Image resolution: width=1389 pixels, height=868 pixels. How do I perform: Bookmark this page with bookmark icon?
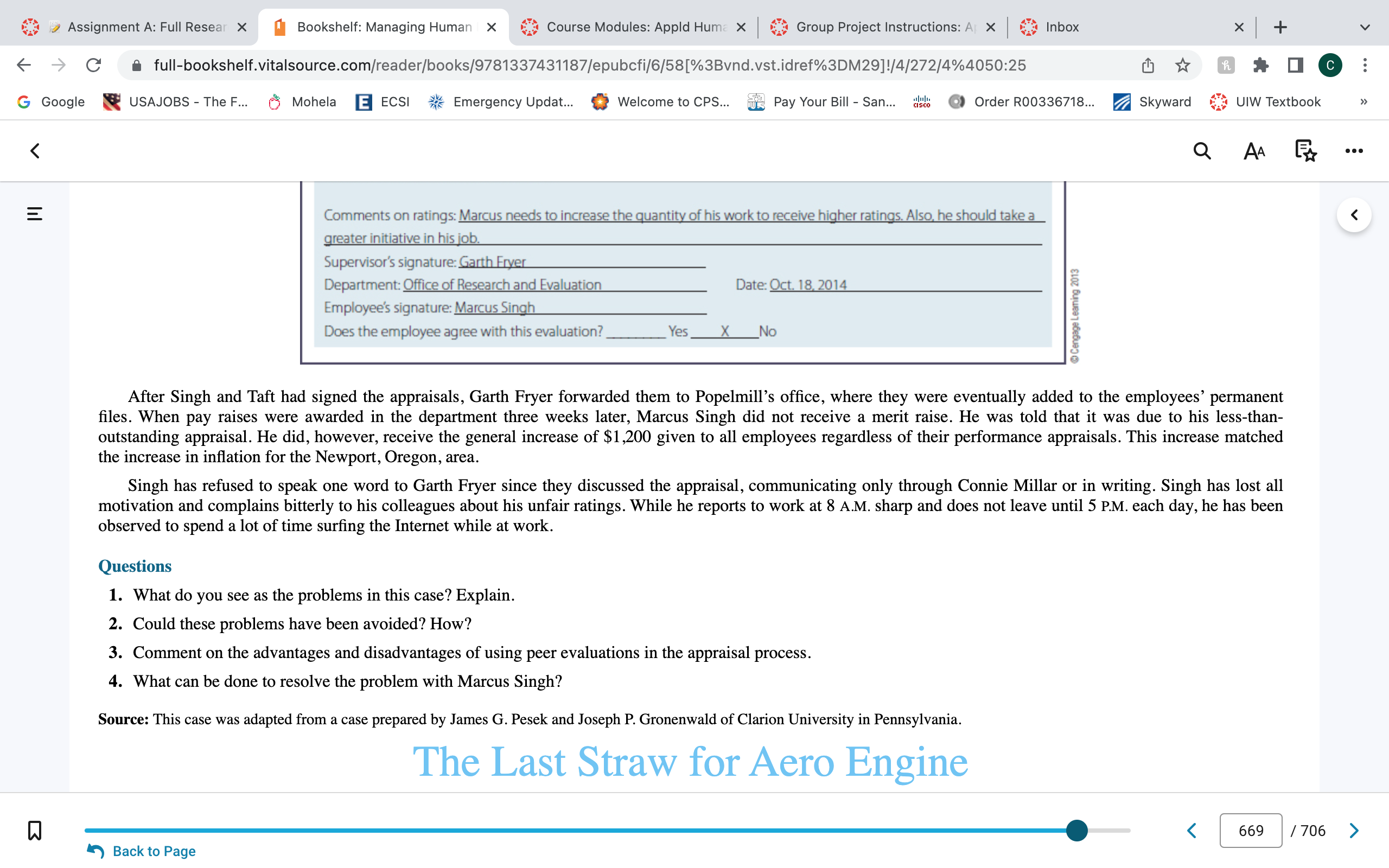34,830
